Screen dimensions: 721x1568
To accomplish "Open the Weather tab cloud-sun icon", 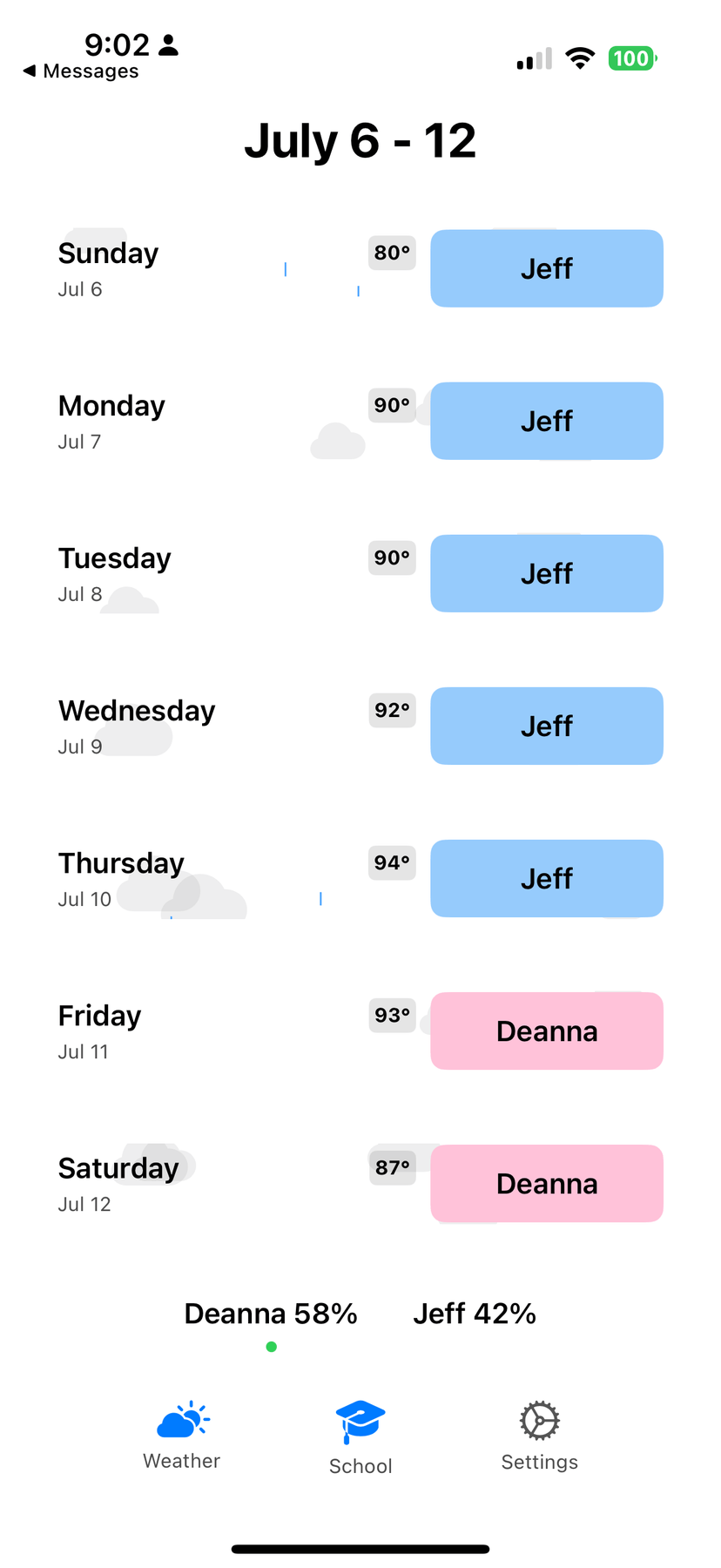I will click(x=183, y=1420).
